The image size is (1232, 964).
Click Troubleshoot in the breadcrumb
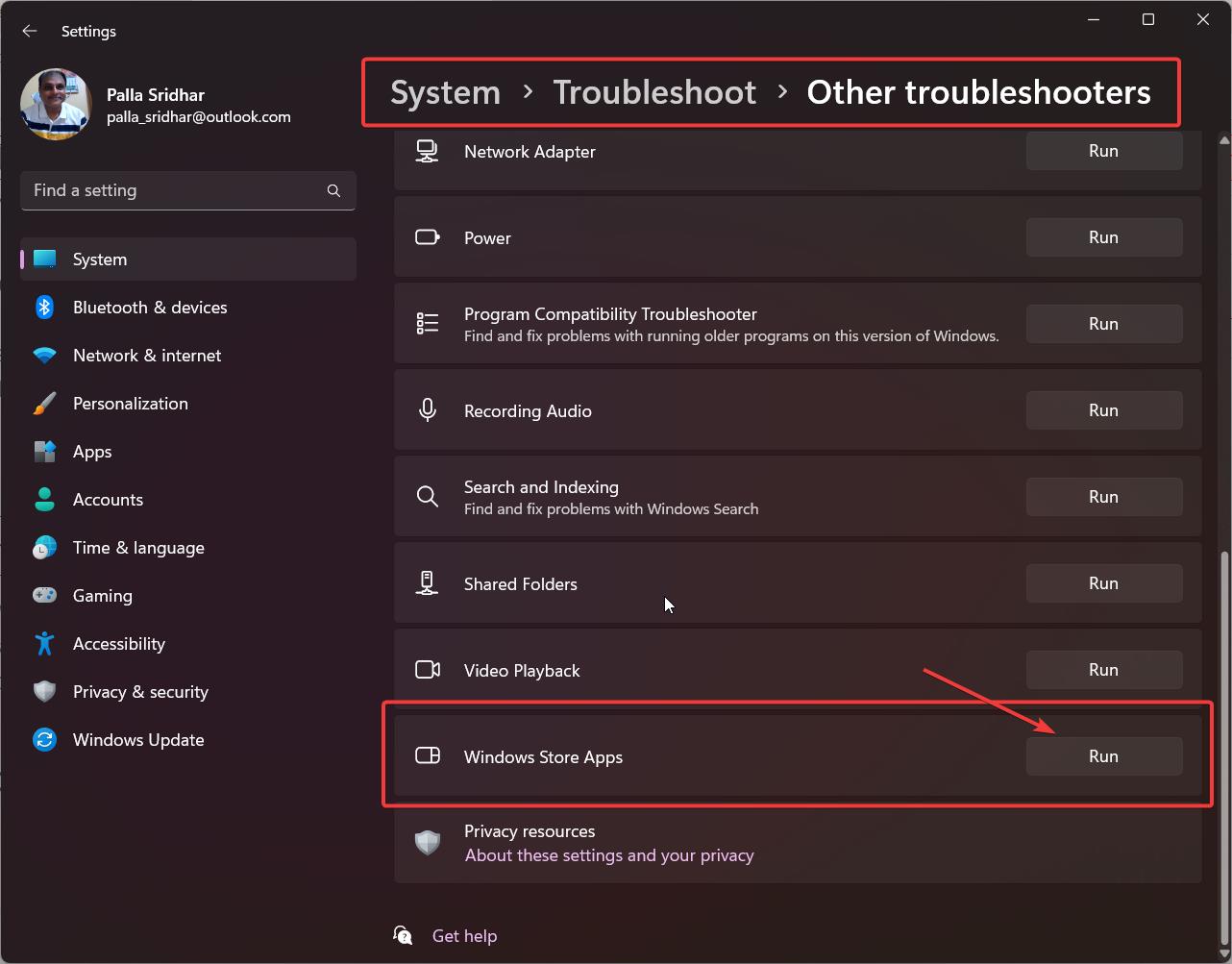(x=654, y=92)
